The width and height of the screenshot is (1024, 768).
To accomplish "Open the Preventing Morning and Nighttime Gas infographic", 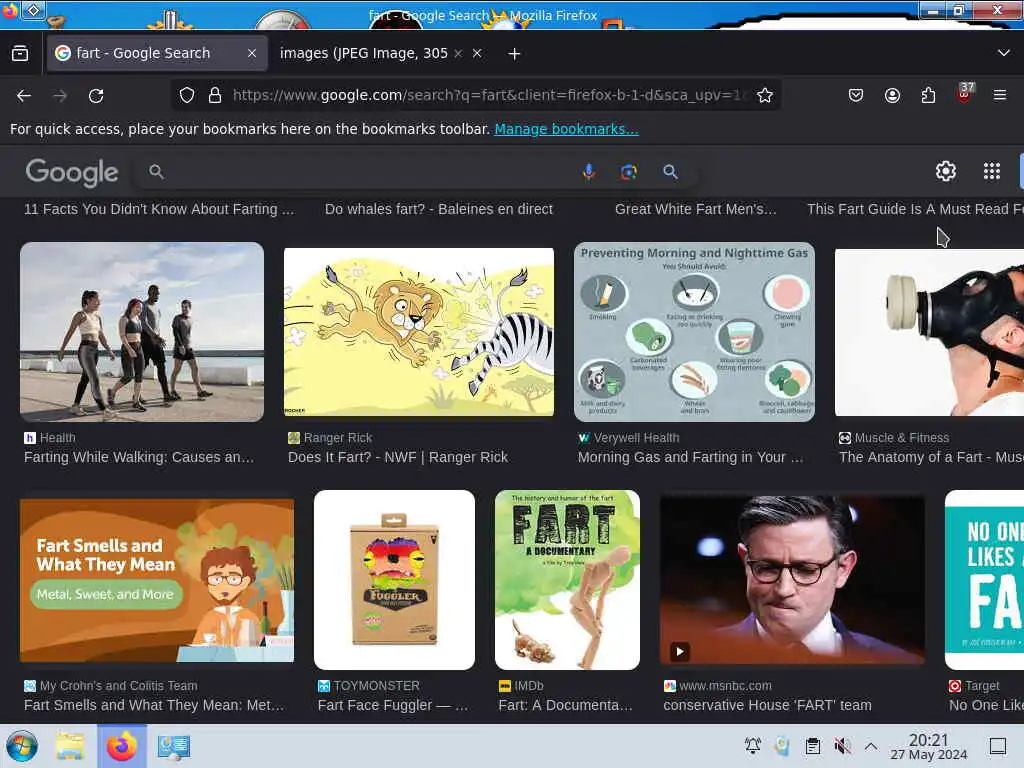I will 694,332.
